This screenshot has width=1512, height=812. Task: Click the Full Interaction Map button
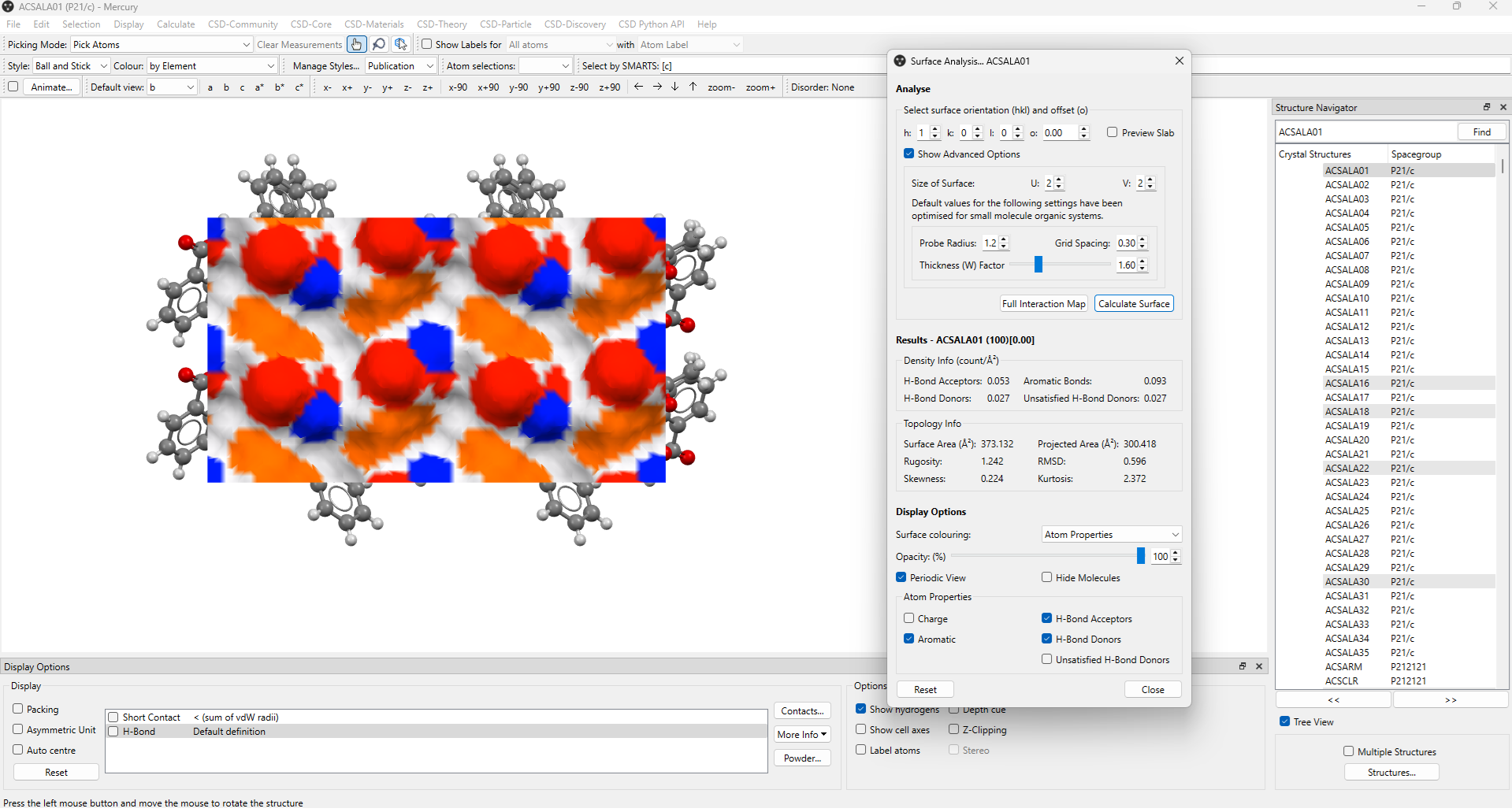pos(1043,303)
